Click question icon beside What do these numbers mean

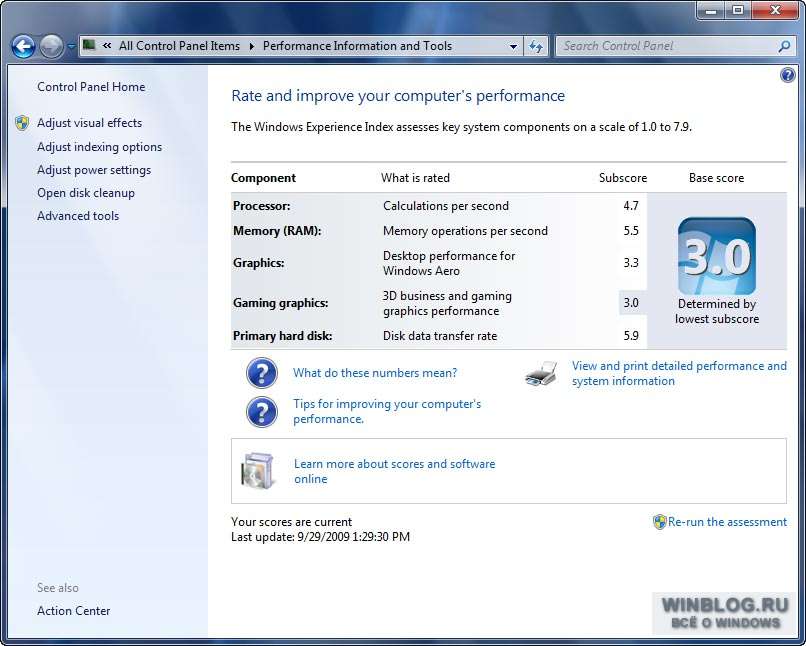point(262,373)
